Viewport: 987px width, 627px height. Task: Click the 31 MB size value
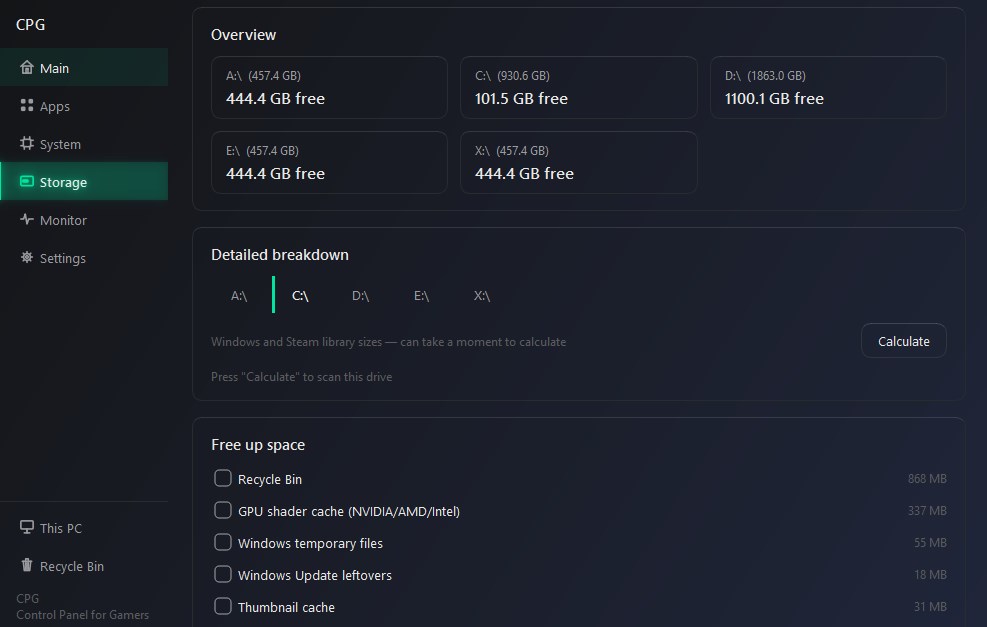coord(930,607)
